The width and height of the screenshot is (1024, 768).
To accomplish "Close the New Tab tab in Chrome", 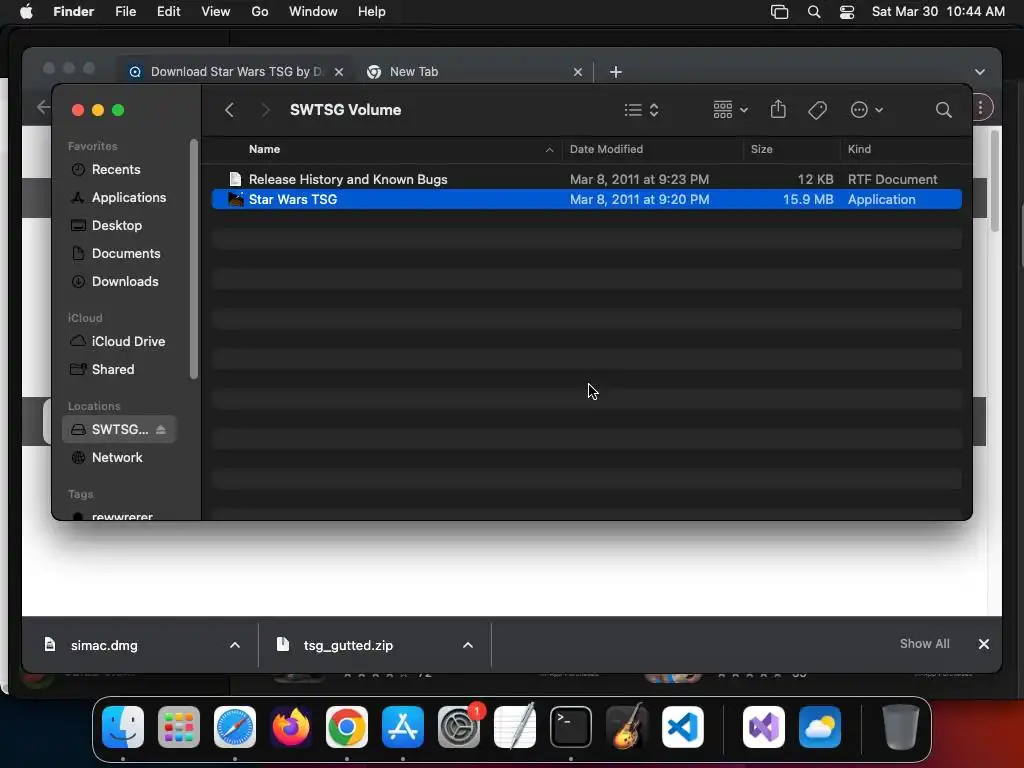I will click(x=577, y=72).
